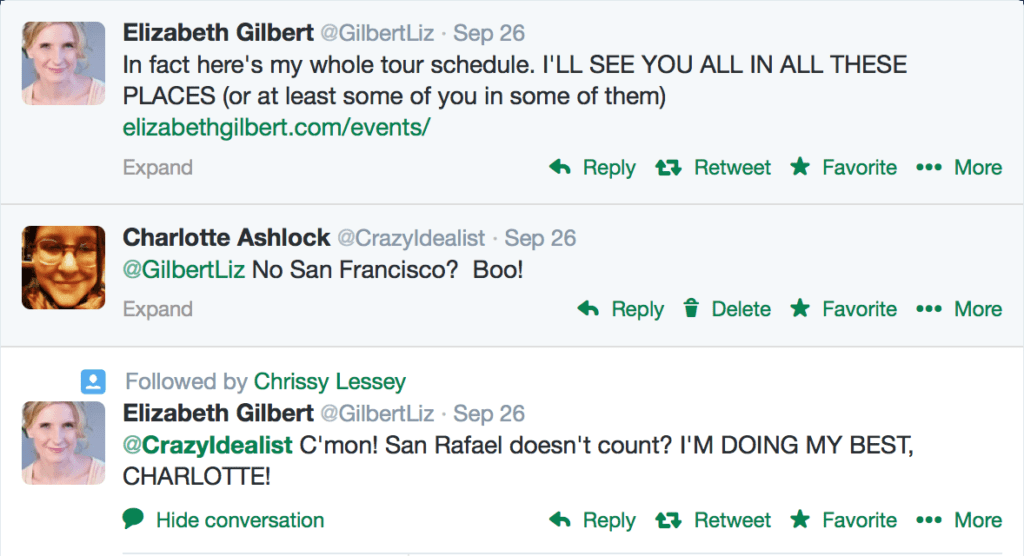Screen dimensions: 1024x556
Task: Hide conversation using the speech bubble link
Action: pyautogui.click(x=223, y=520)
